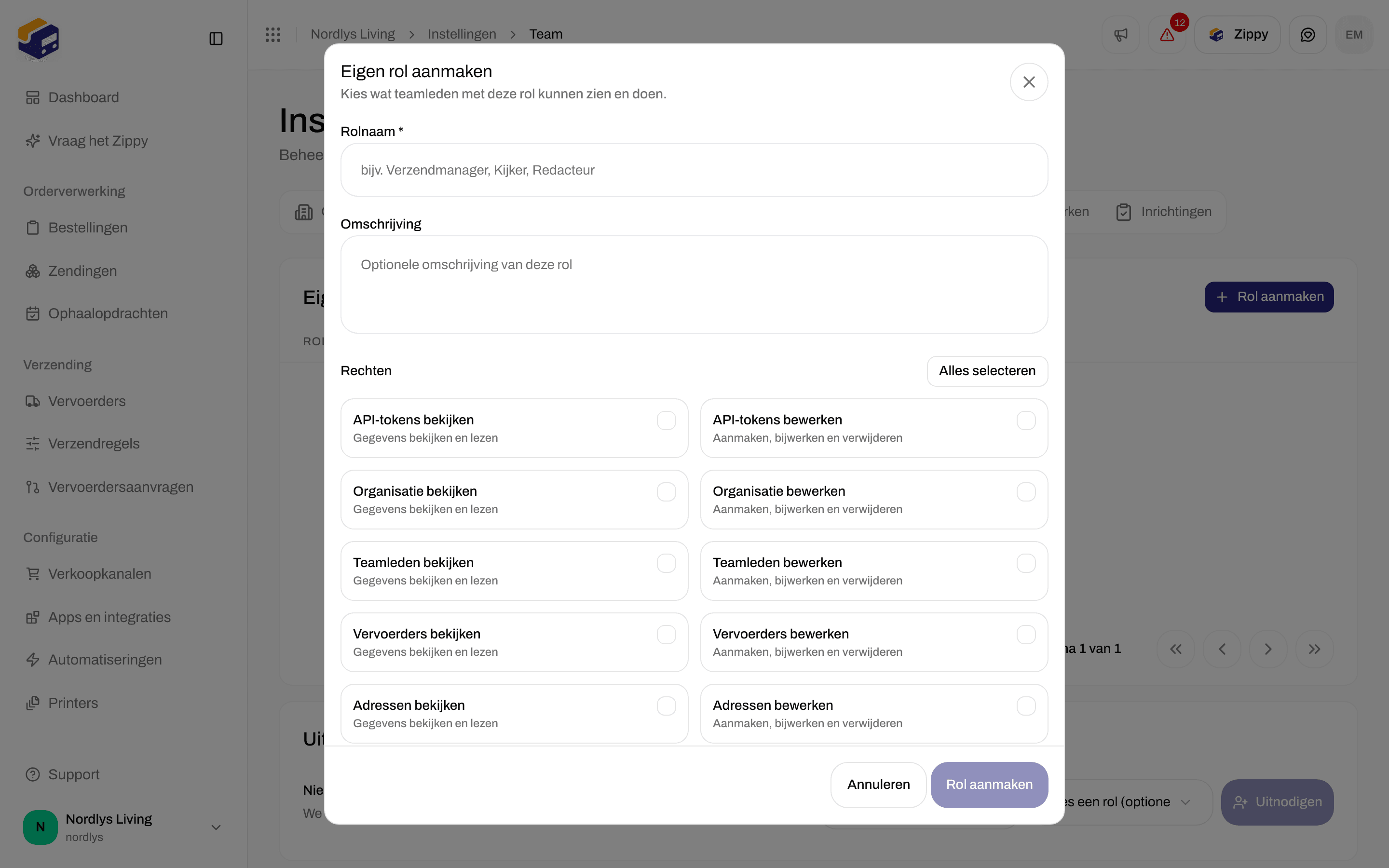The image size is (1389, 868).
Task: Focus the Omschrijving text area
Action: [694, 284]
